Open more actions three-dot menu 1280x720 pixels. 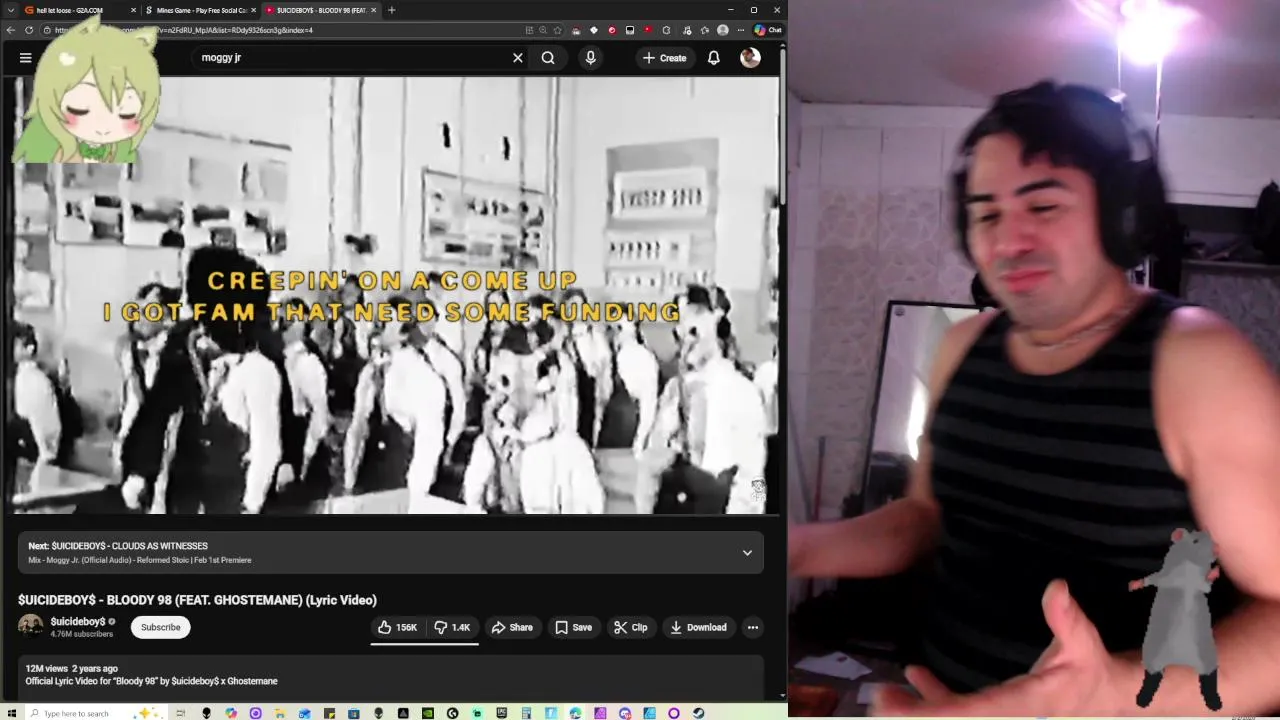(x=753, y=627)
